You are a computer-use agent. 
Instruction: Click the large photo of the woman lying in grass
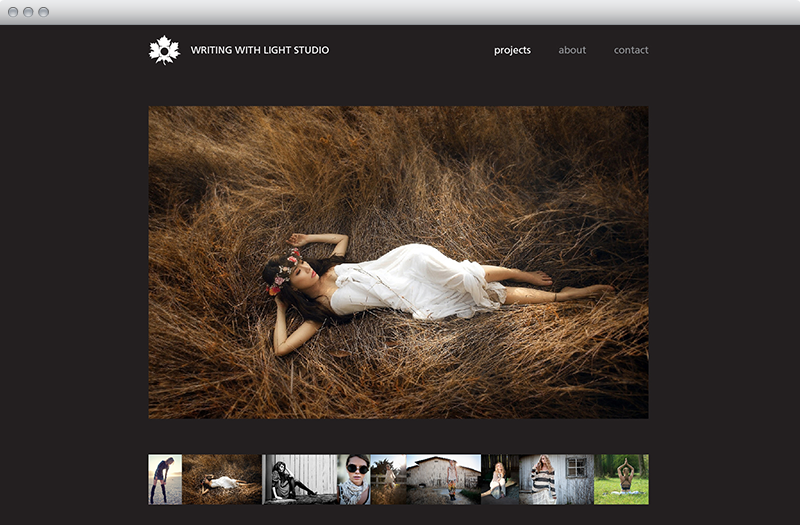(398, 262)
